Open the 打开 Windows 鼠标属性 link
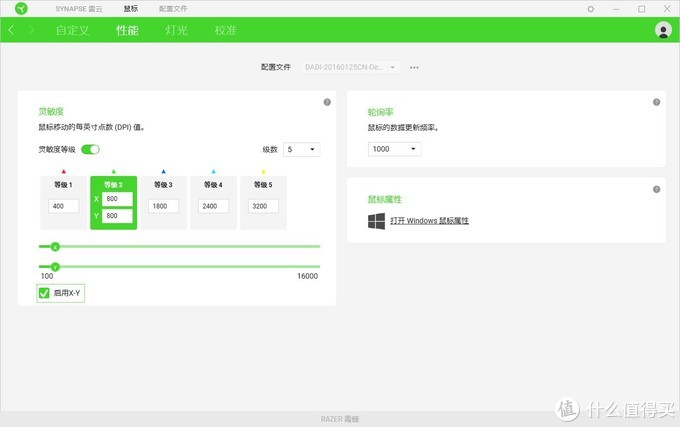This screenshot has width=680, height=427. pos(429,221)
